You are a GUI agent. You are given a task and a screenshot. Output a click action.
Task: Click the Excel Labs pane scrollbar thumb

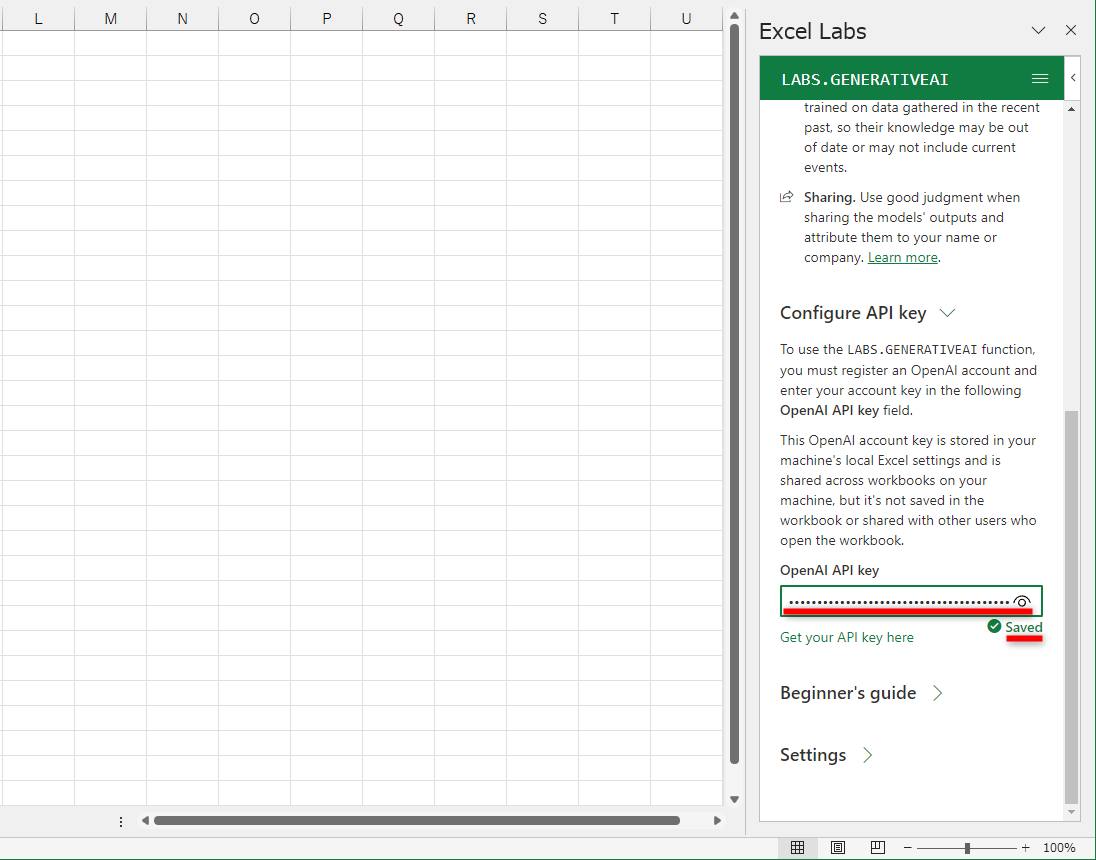pyautogui.click(x=1071, y=607)
